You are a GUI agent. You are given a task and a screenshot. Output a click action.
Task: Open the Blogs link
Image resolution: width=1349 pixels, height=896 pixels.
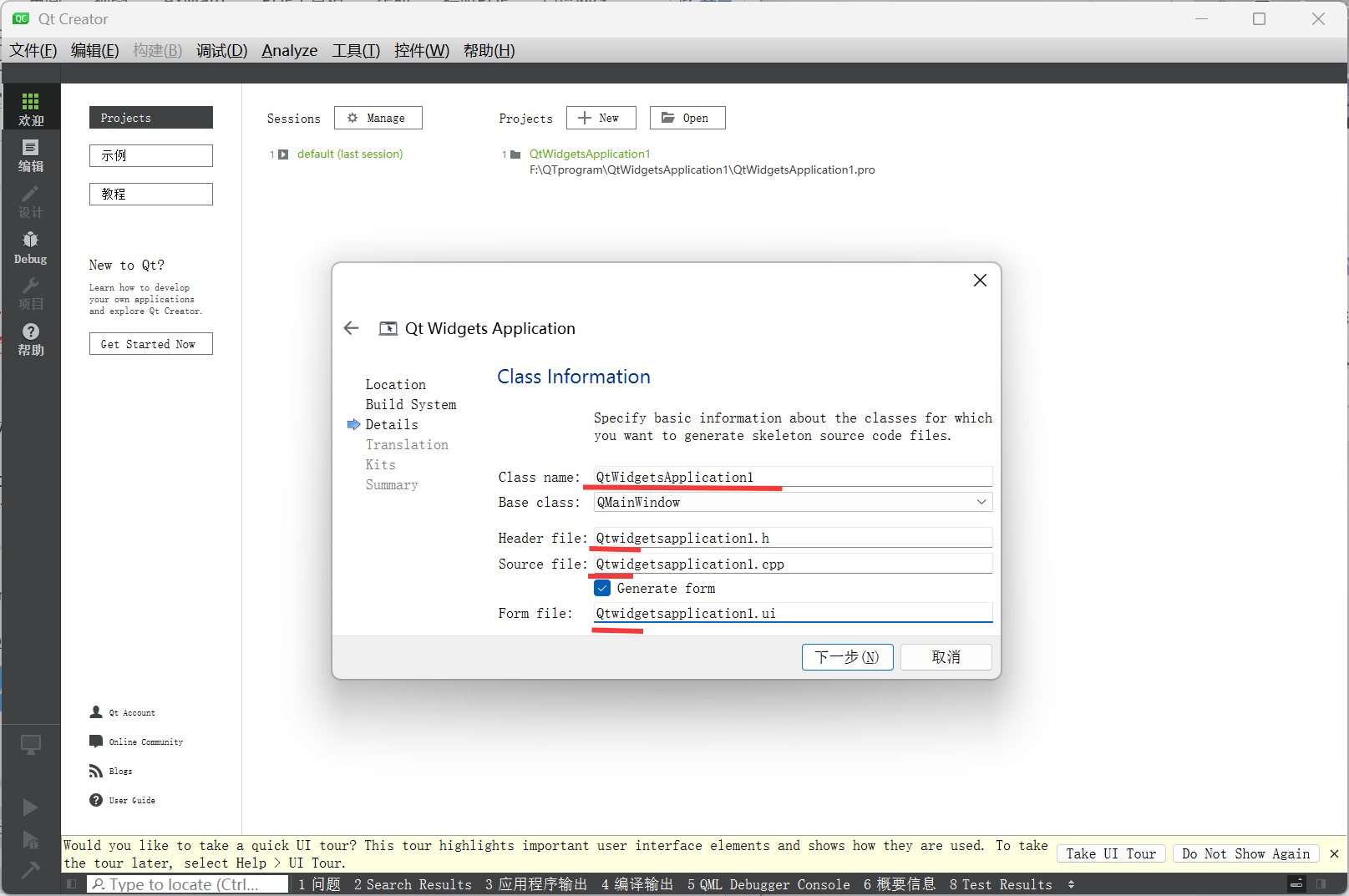point(111,771)
